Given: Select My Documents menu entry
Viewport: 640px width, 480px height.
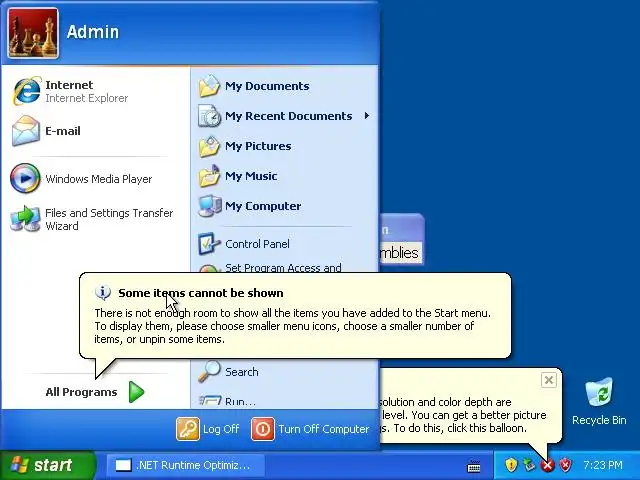Looking at the screenshot, I should (x=284, y=86).
